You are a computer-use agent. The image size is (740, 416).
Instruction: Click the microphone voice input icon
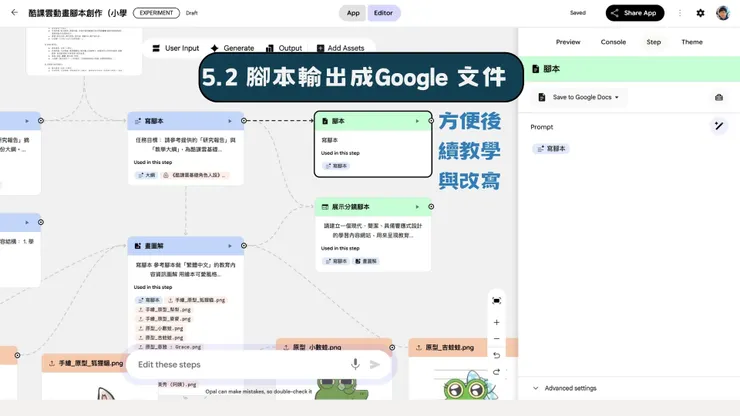coord(355,364)
